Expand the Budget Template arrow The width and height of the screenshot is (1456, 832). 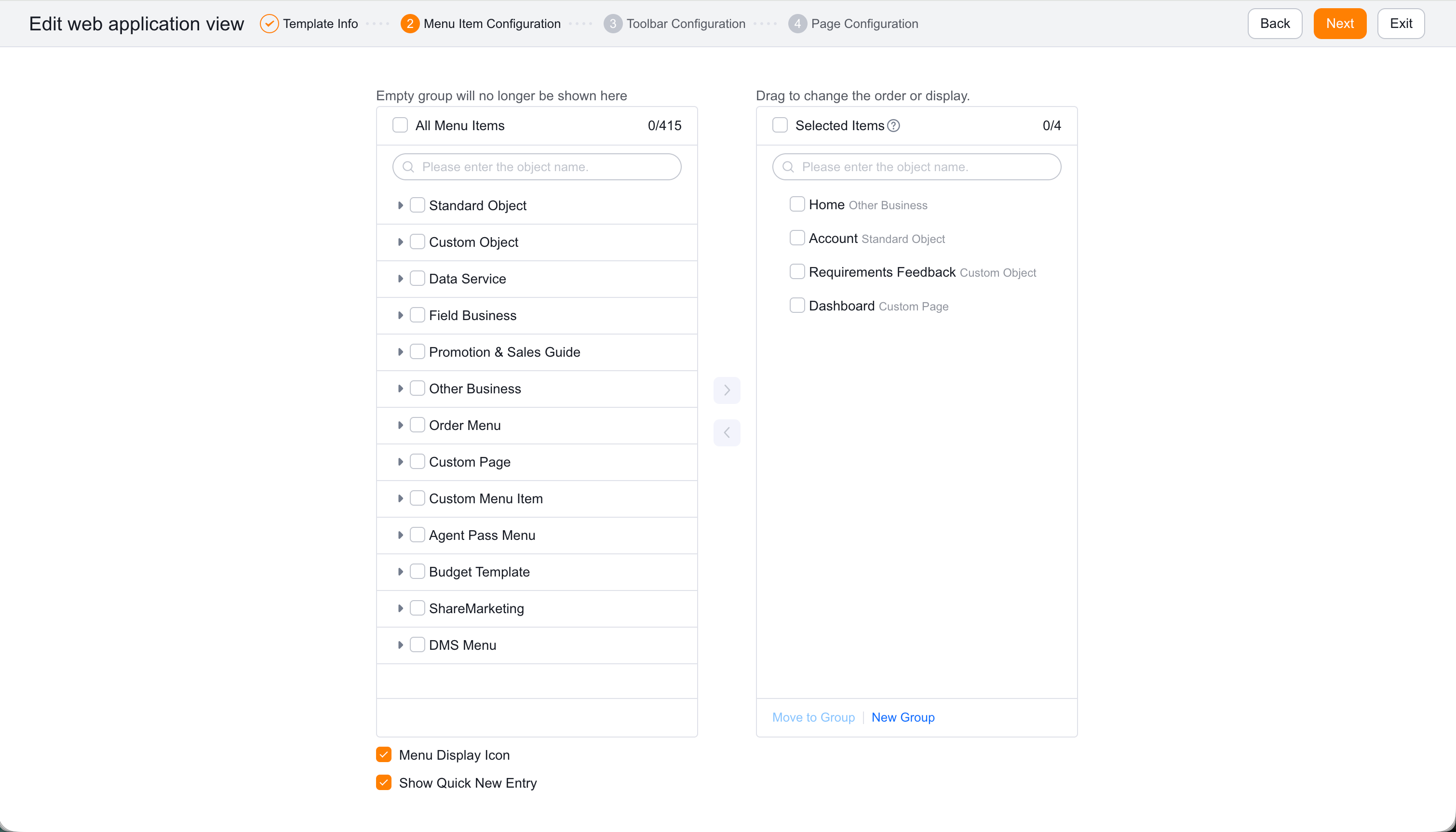point(400,571)
